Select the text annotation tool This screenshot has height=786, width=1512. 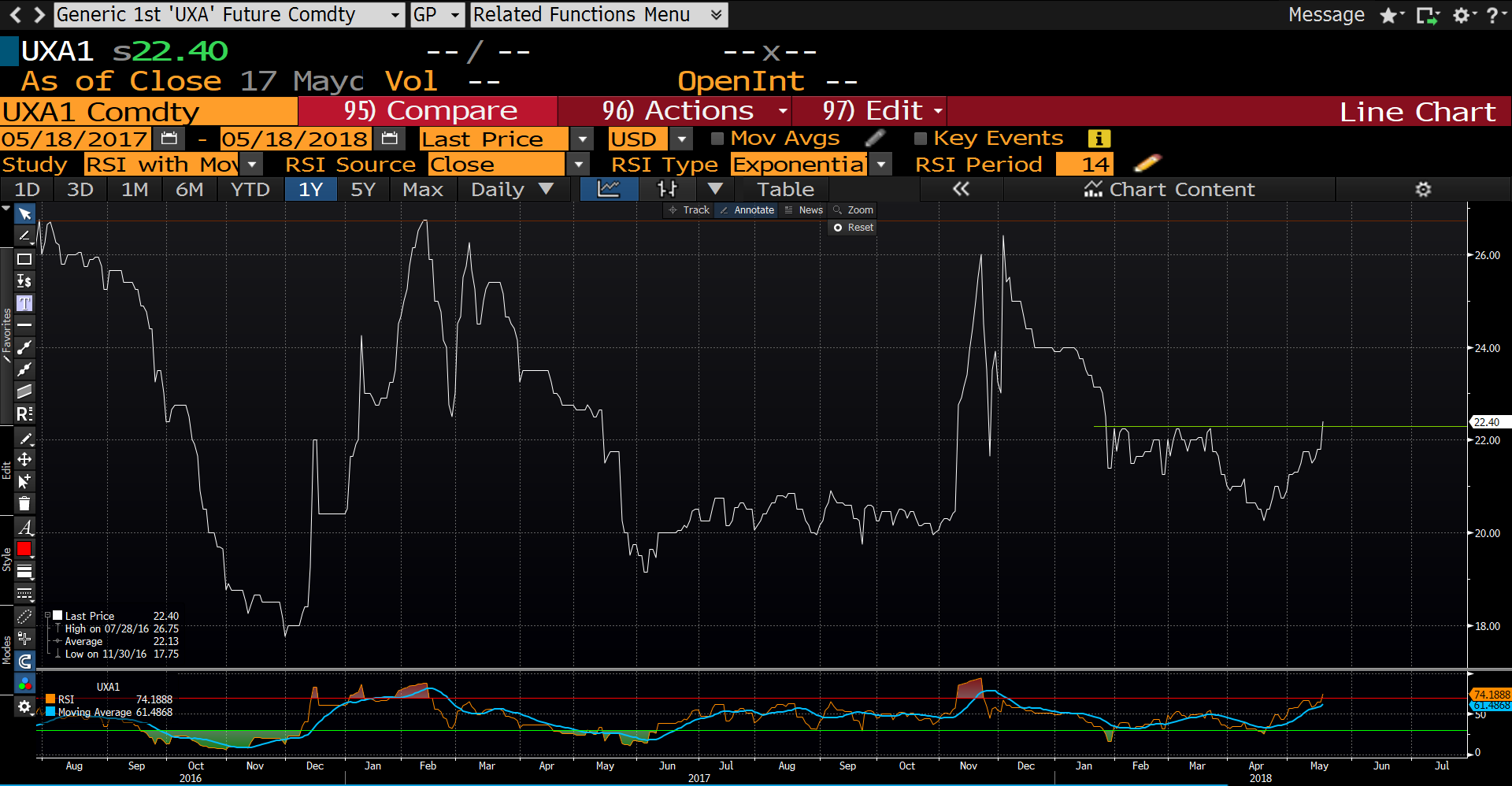pos(24,303)
